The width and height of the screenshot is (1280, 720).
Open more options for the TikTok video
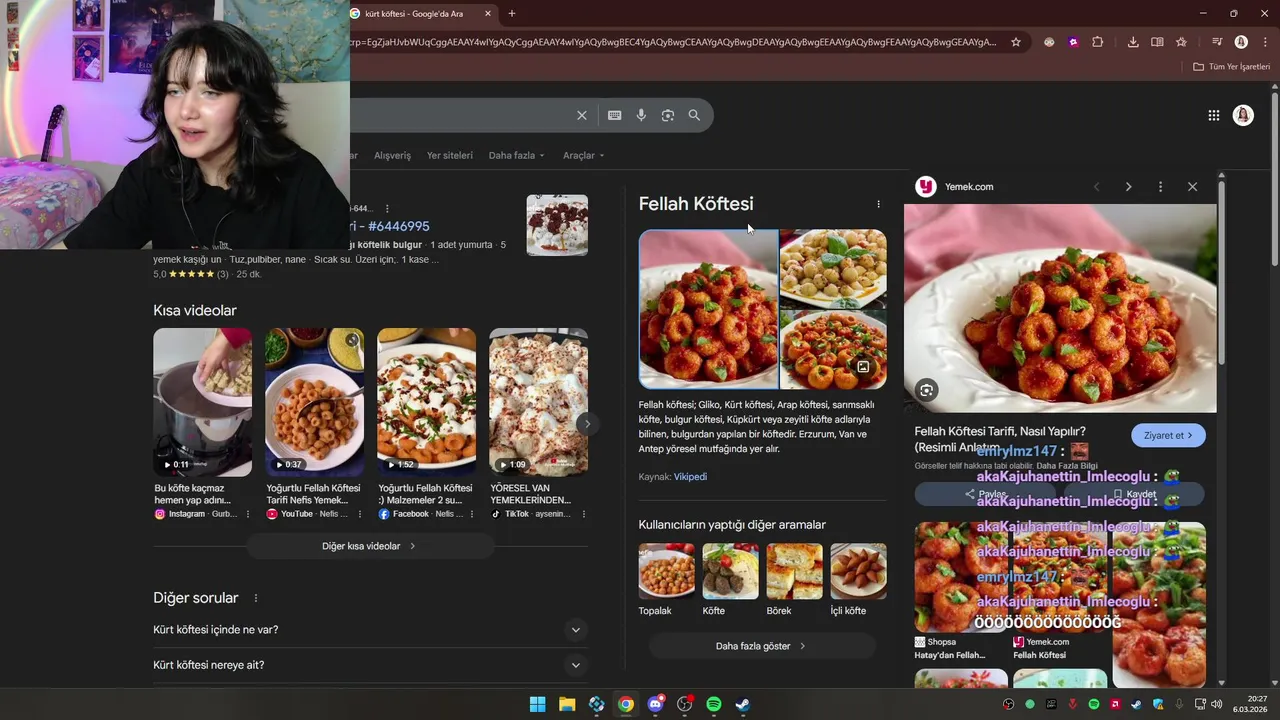(583, 514)
